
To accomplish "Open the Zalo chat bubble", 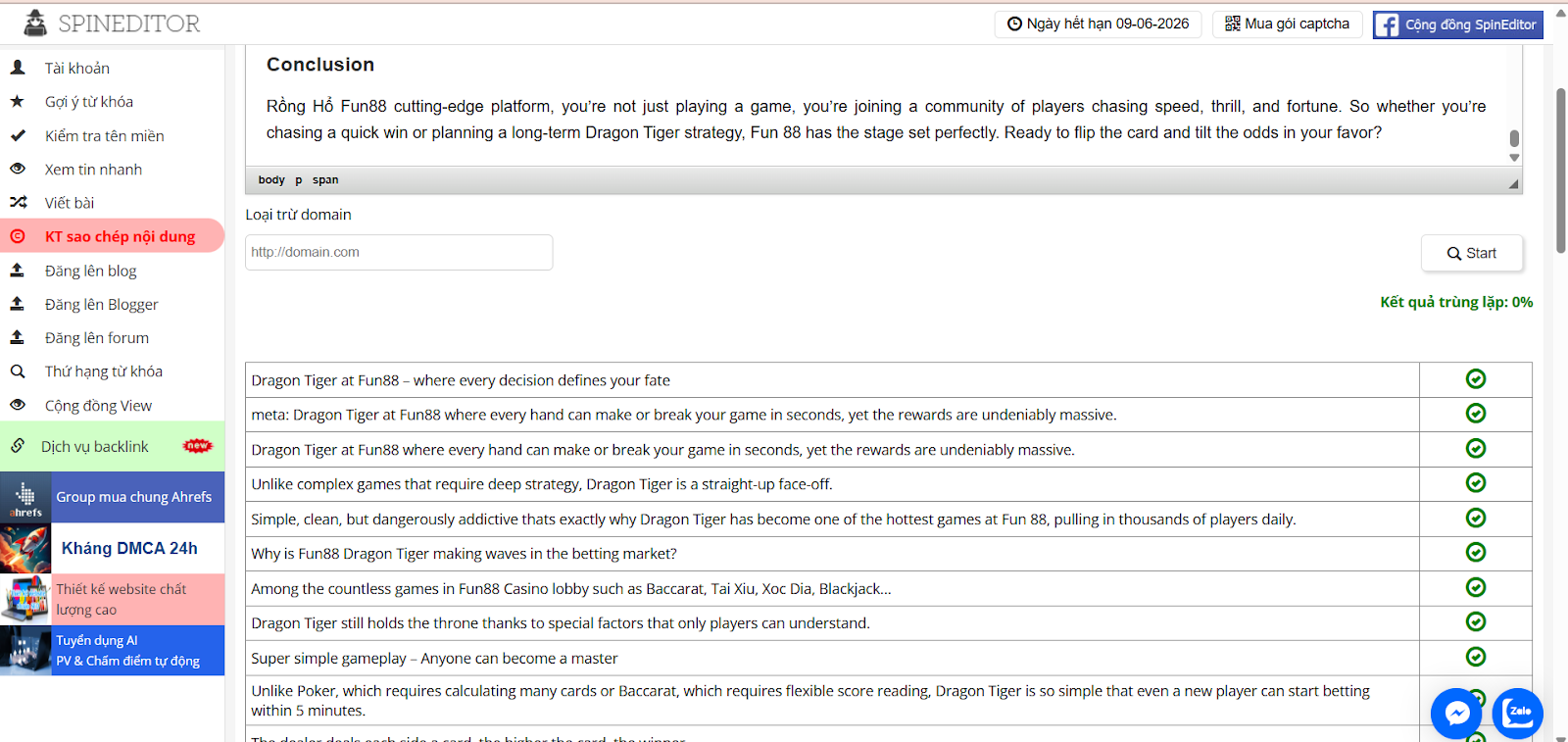I will (x=1518, y=713).
